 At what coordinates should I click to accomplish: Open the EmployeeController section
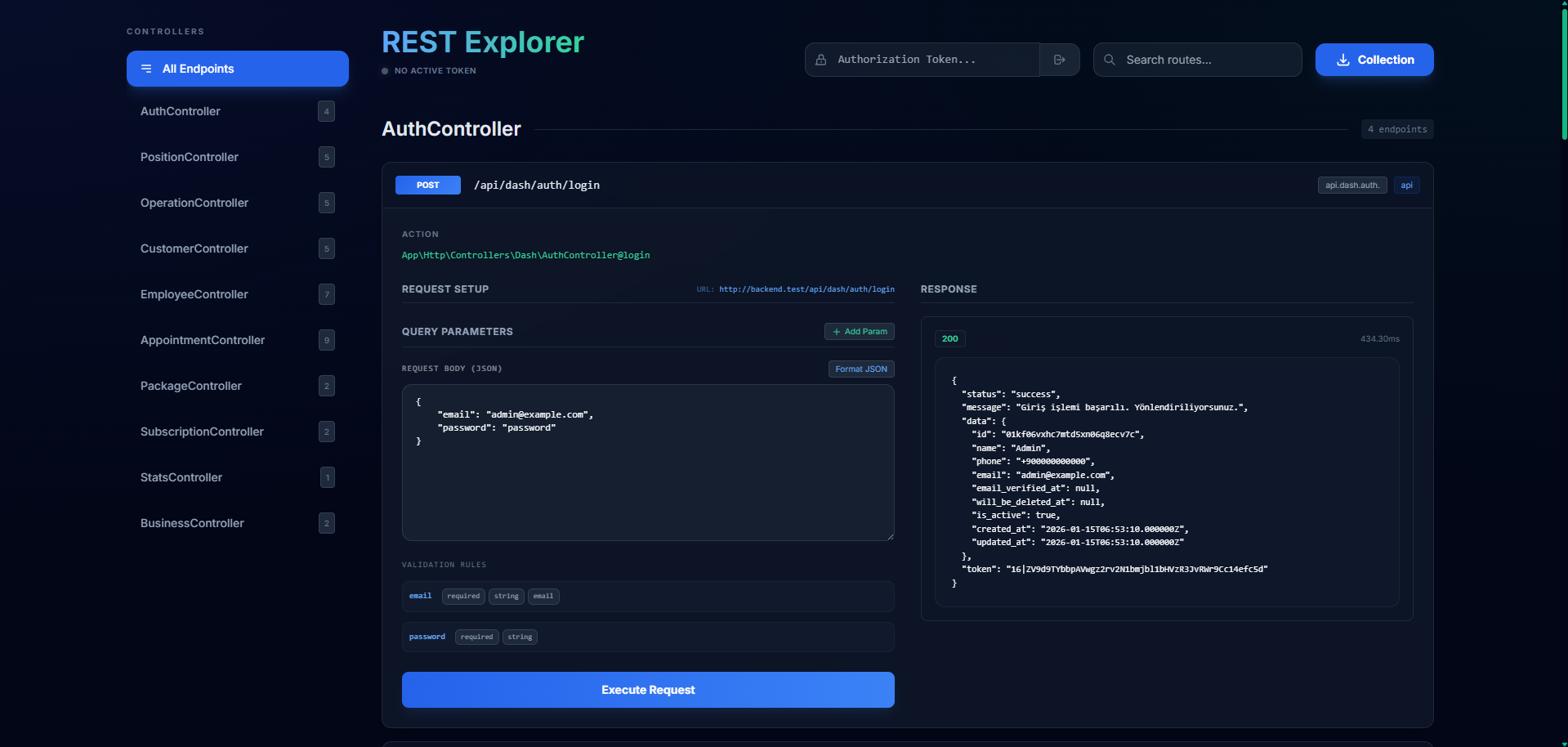click(194, 294)
